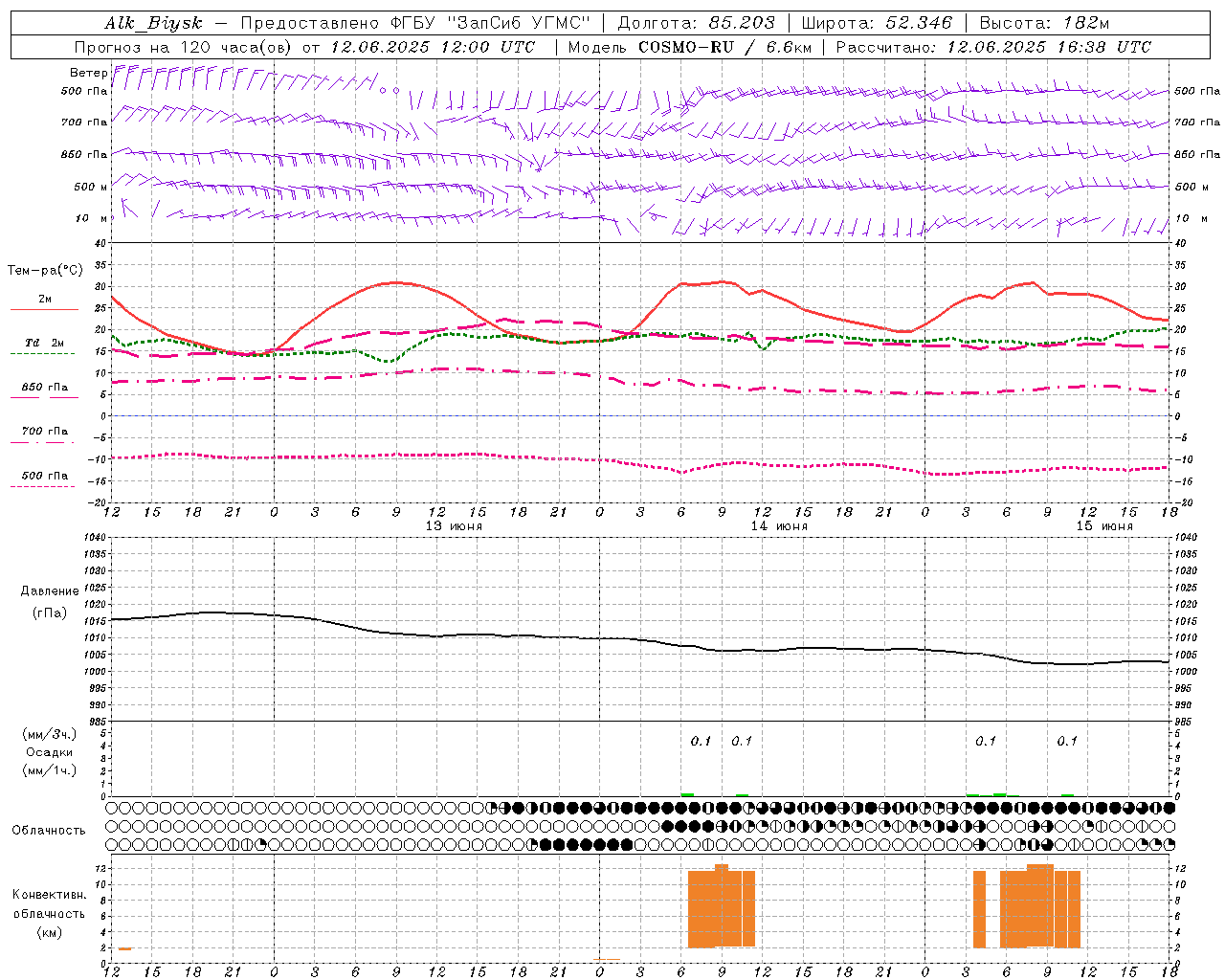Click the 15 июня date label
The width and height of the screenshot is (1225, 980).
click(1104, 526)
